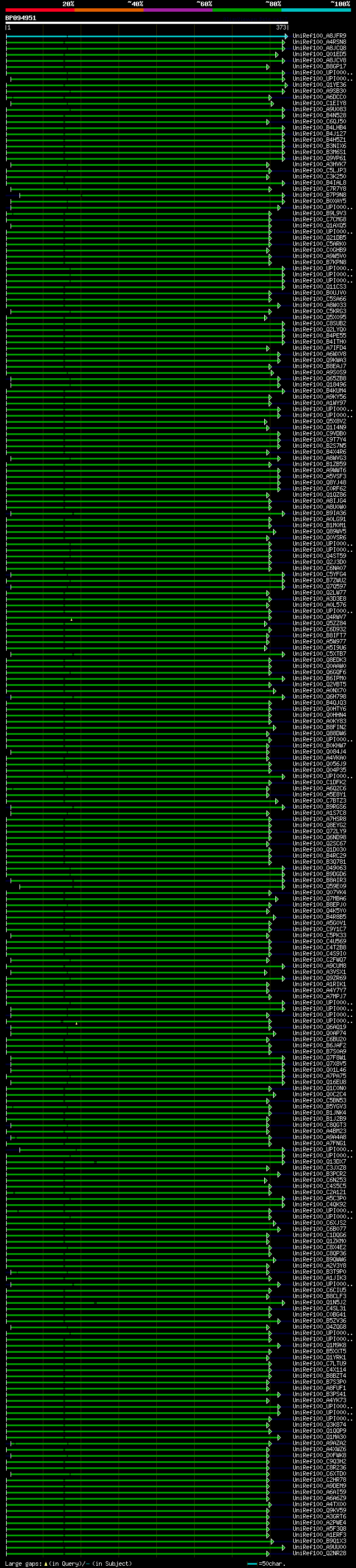Click the "Large gaps" legend text
The height and width of the screenshot is (1568, 356).
tap(23, 1563)
